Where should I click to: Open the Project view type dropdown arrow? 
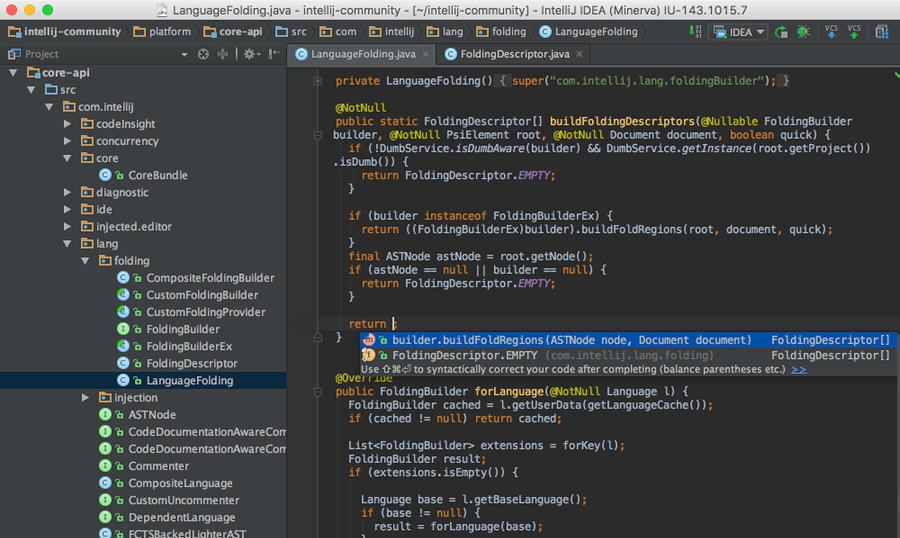(184, 55)
